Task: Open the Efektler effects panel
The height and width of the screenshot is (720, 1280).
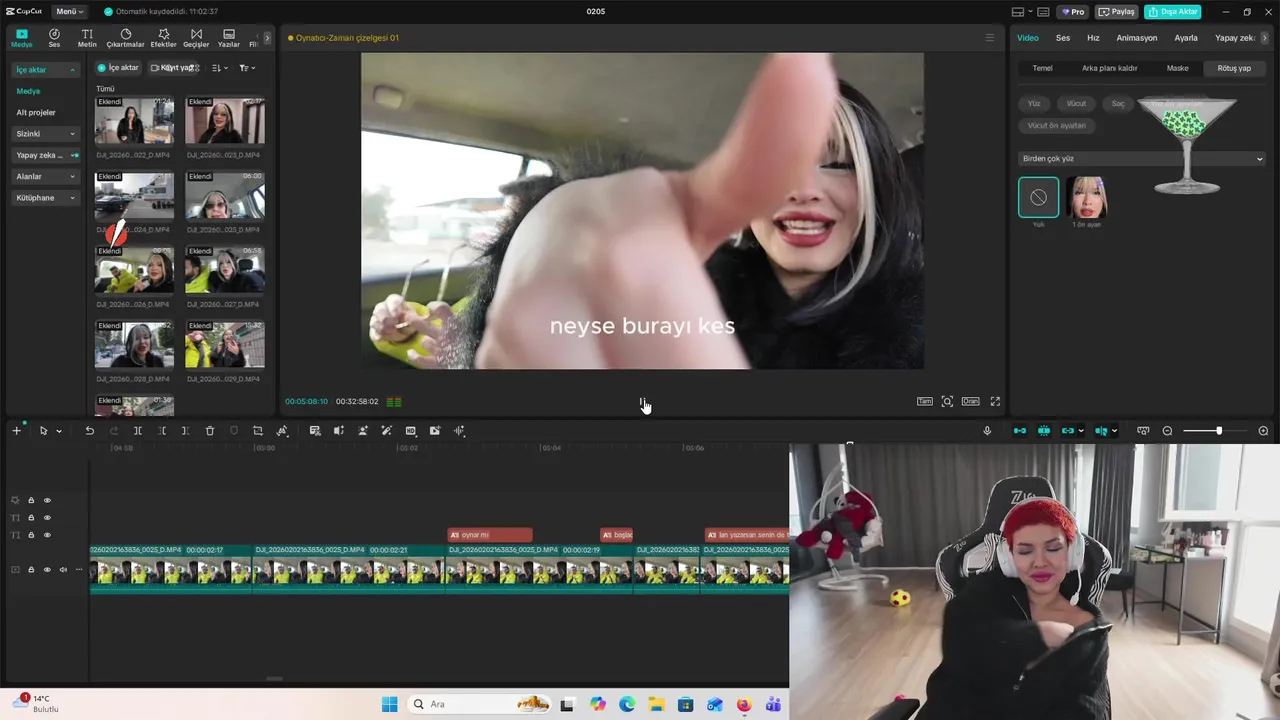Action: [163, 38]
